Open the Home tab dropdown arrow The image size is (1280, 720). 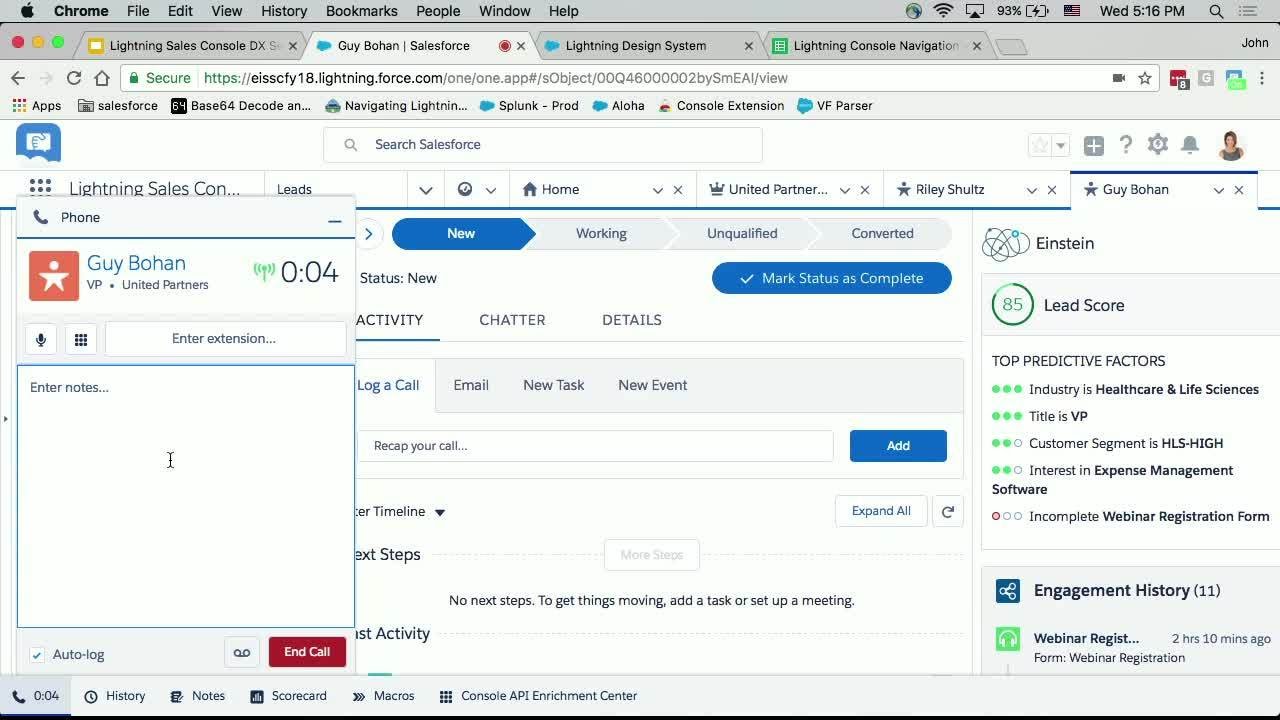pos(657,190)
